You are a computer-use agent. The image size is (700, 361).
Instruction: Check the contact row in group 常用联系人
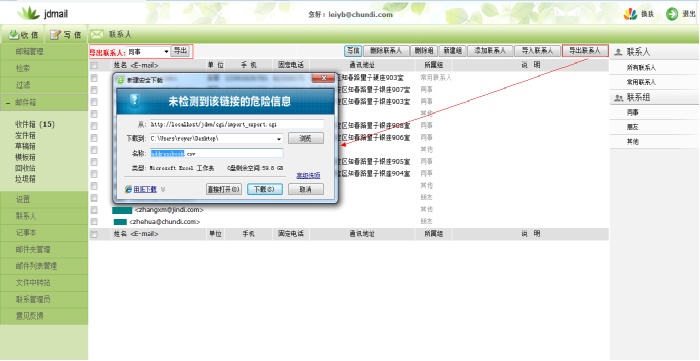(x=94, y=78)
